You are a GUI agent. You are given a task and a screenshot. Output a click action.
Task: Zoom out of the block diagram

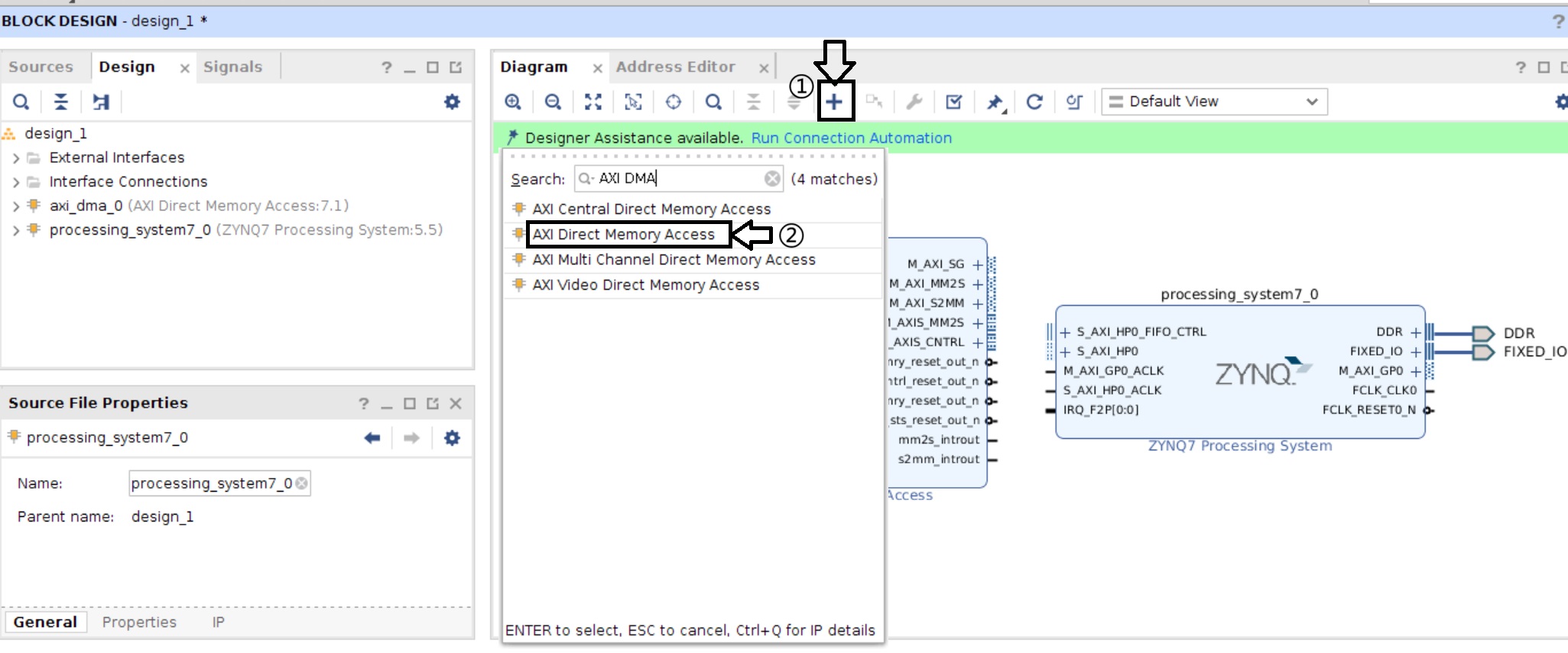pyautogui.click(x=553, y=102)
